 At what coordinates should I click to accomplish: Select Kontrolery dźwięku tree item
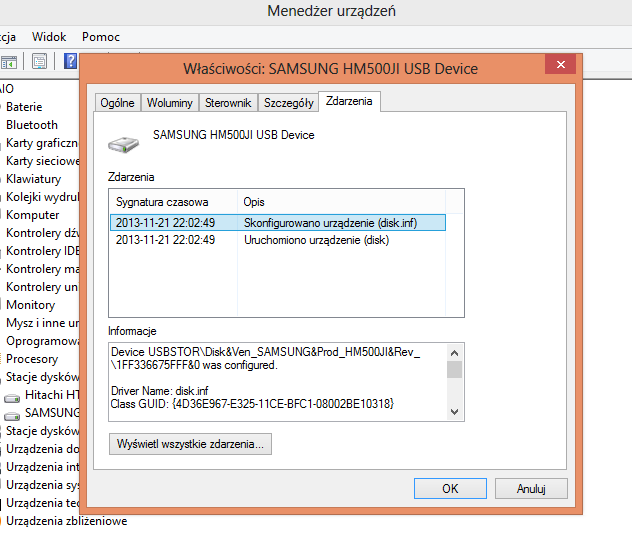[42, 233]
